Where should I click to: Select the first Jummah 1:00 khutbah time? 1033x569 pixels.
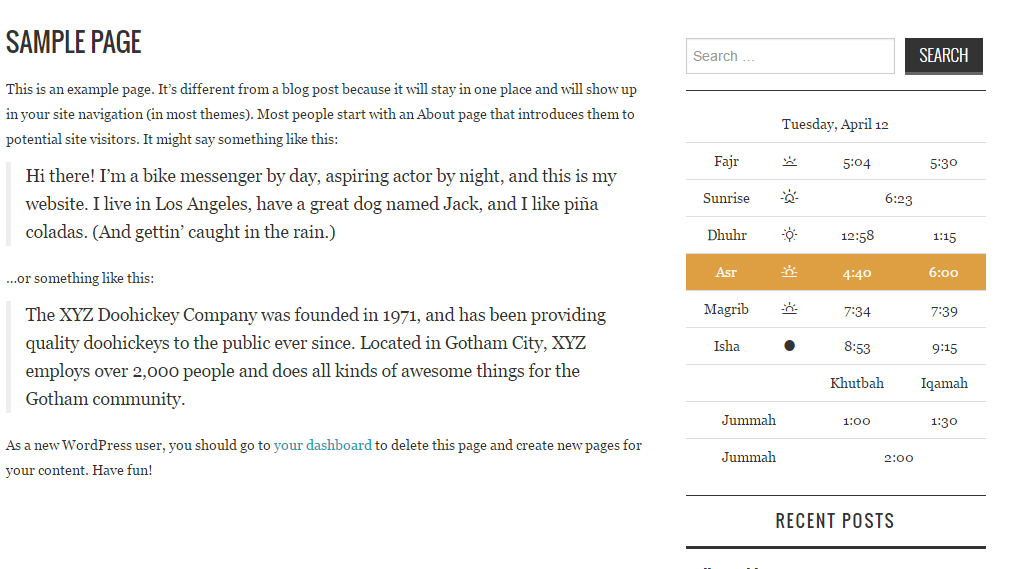pos(856,421)
